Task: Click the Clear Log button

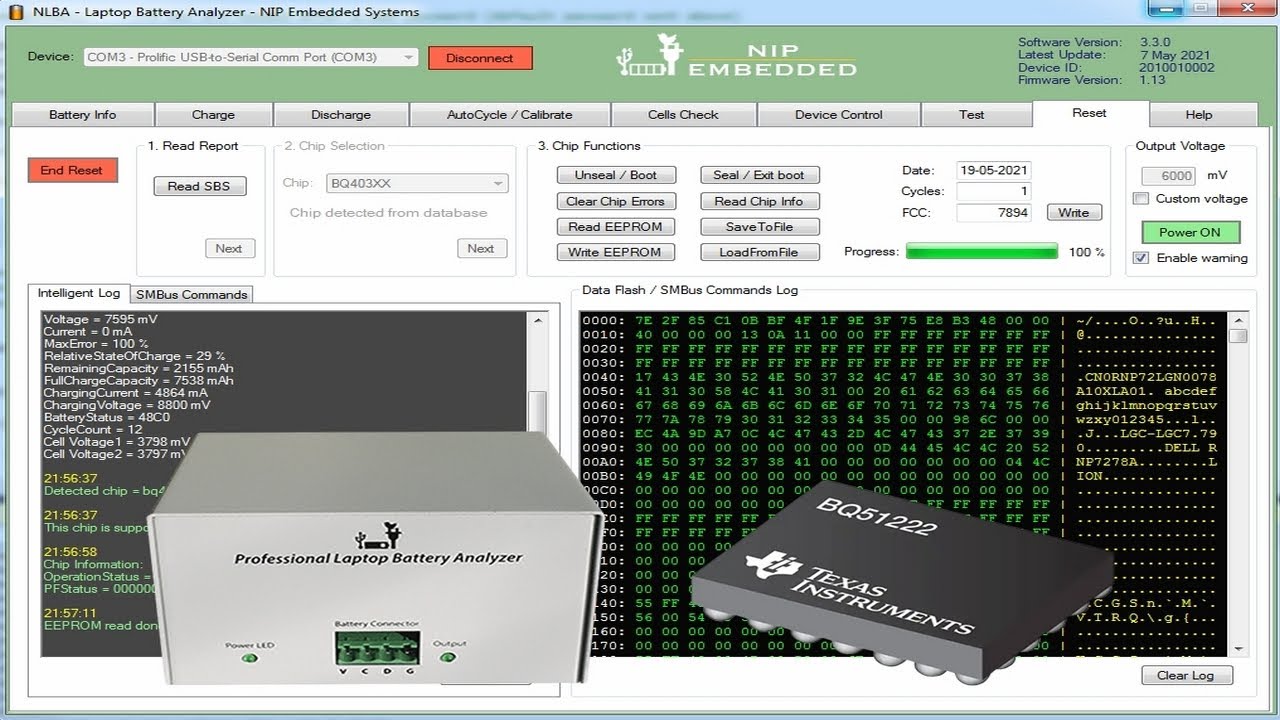Action: [x=1186, y=675]
